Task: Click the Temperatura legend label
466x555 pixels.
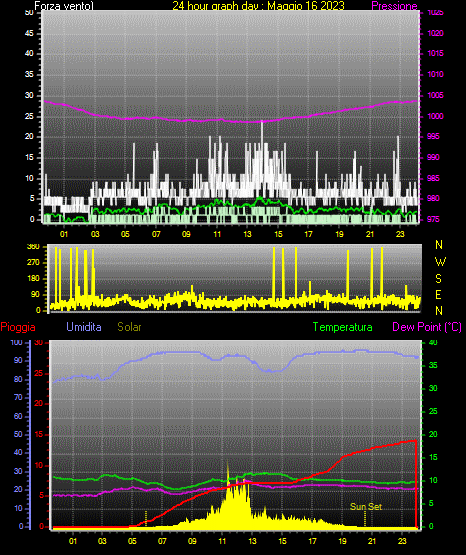Action: pos(342,327)
